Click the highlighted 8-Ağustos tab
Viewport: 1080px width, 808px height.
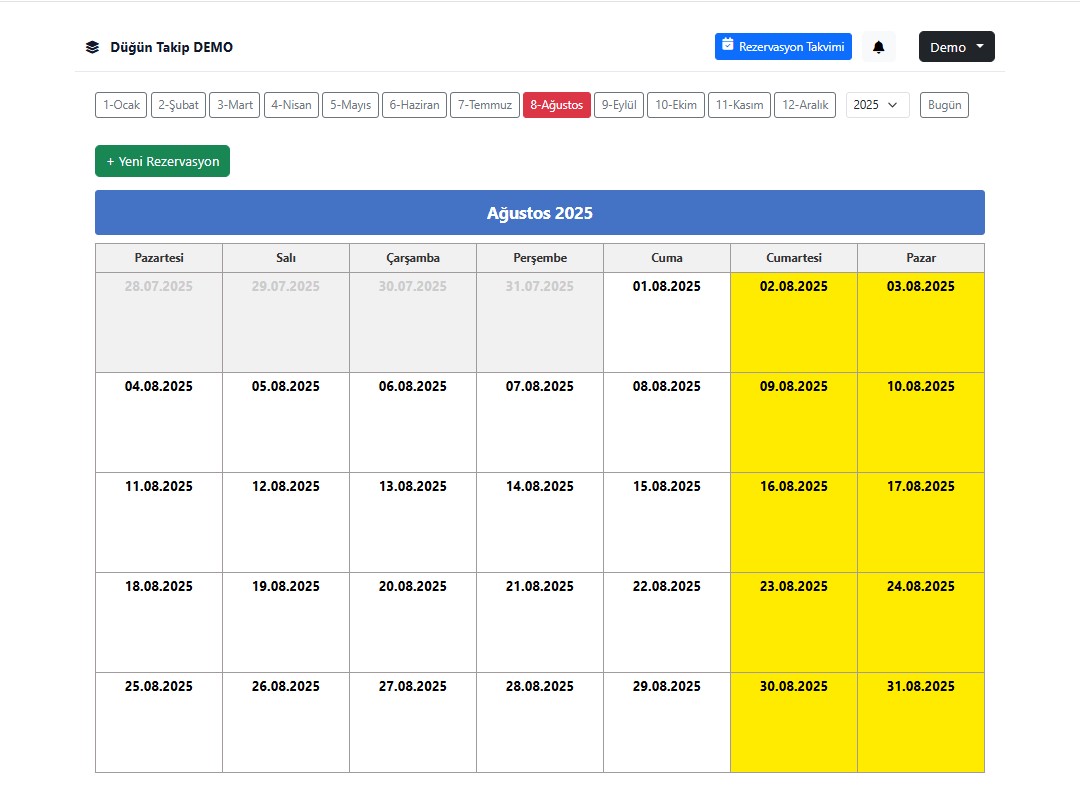click(x=556, y=105)
